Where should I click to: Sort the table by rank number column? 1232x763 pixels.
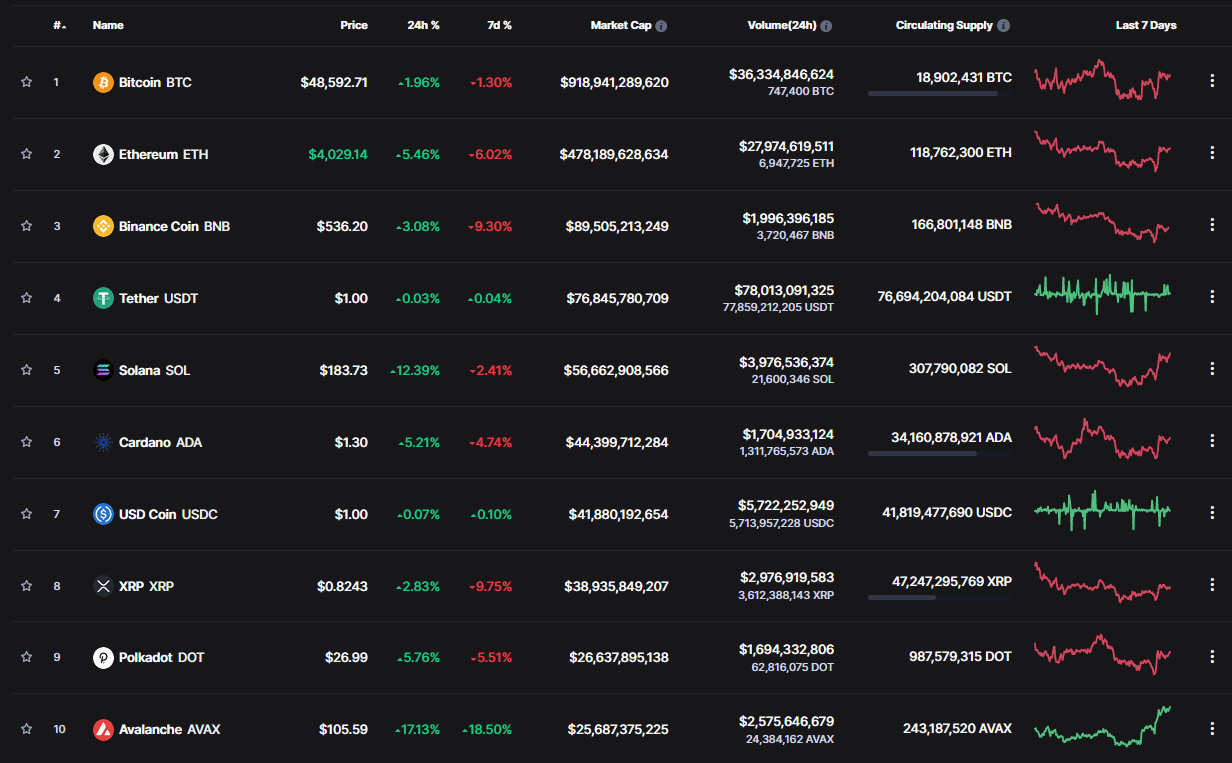(x=59, y=26)
